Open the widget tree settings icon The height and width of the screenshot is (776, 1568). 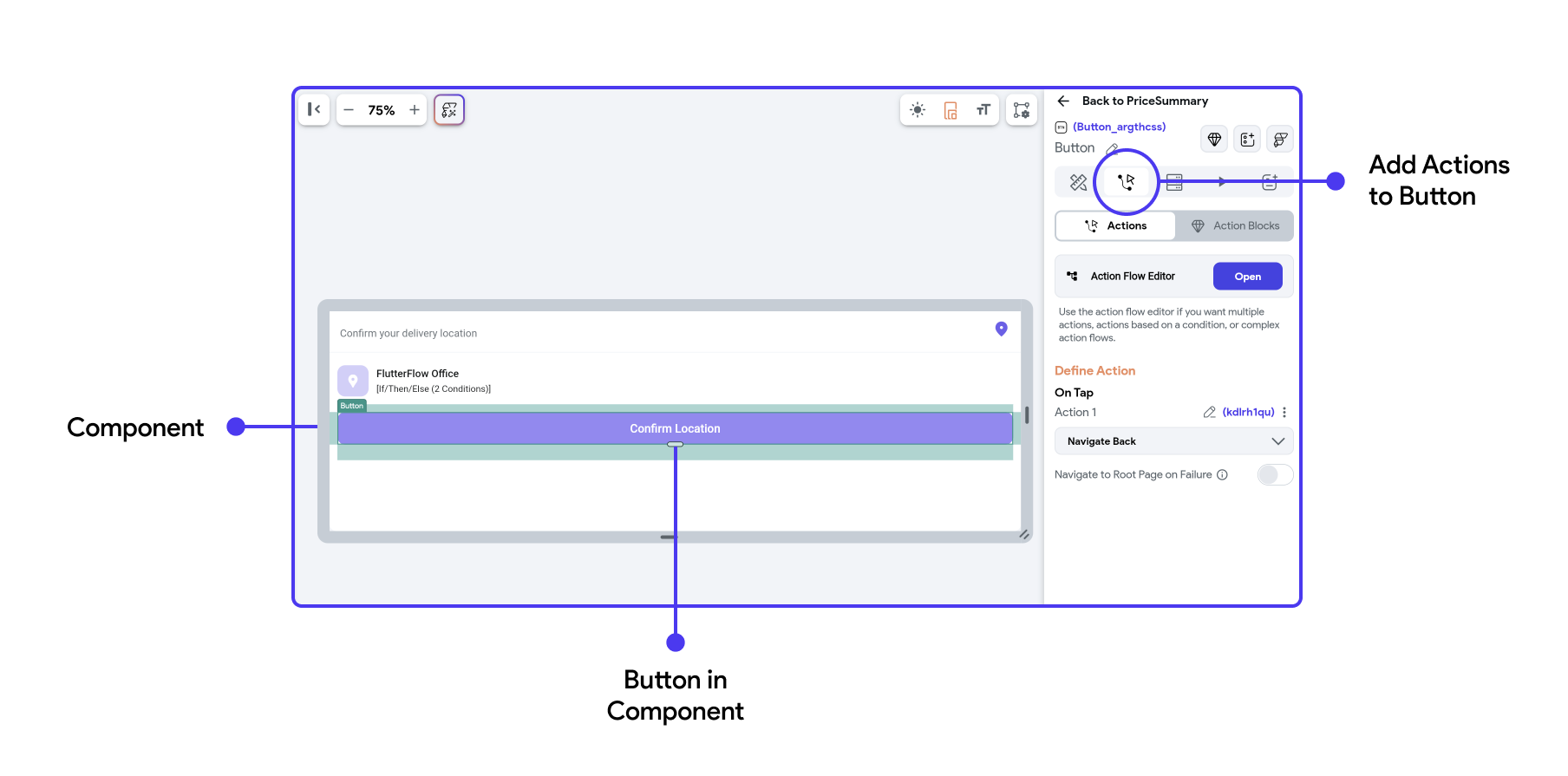(x=1022, y=110)
